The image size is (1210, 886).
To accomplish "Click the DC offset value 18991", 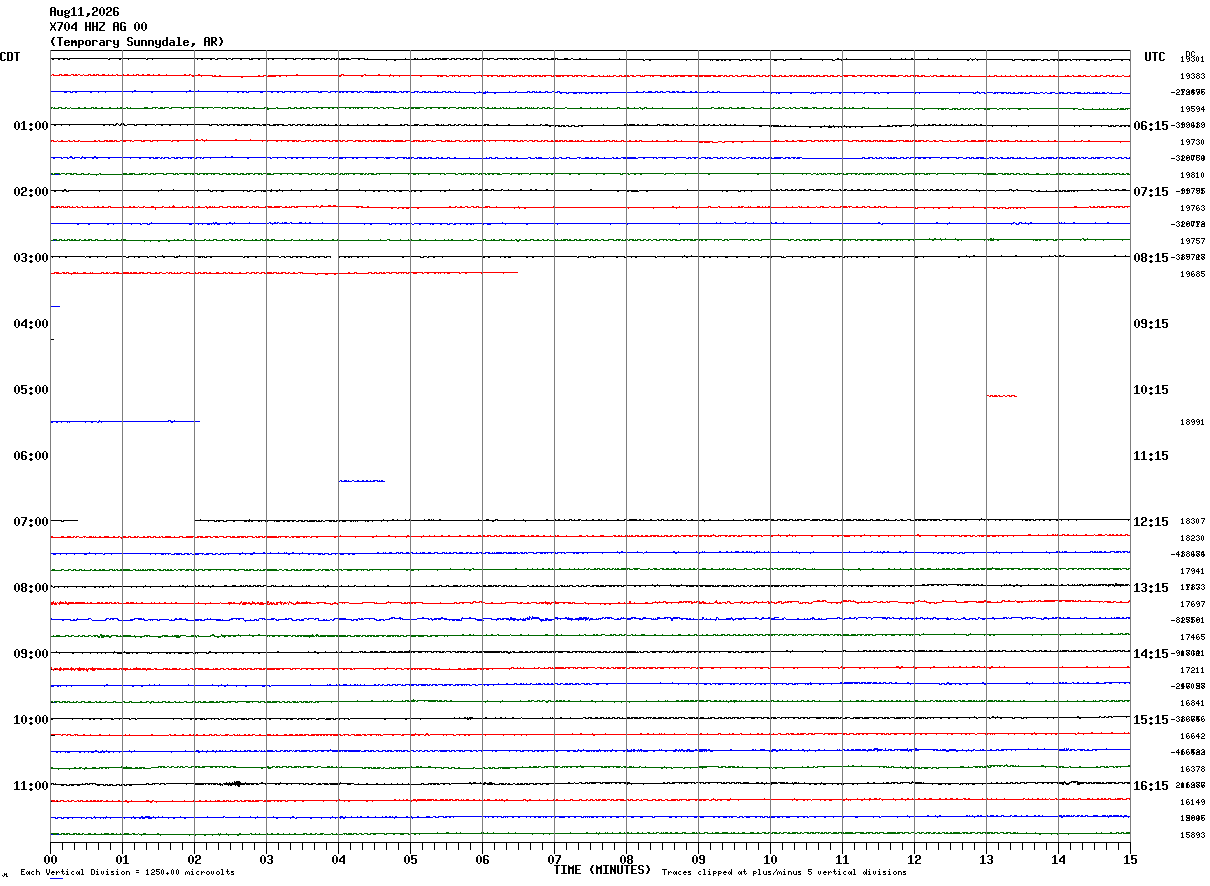I will [x=1192, y=422].
